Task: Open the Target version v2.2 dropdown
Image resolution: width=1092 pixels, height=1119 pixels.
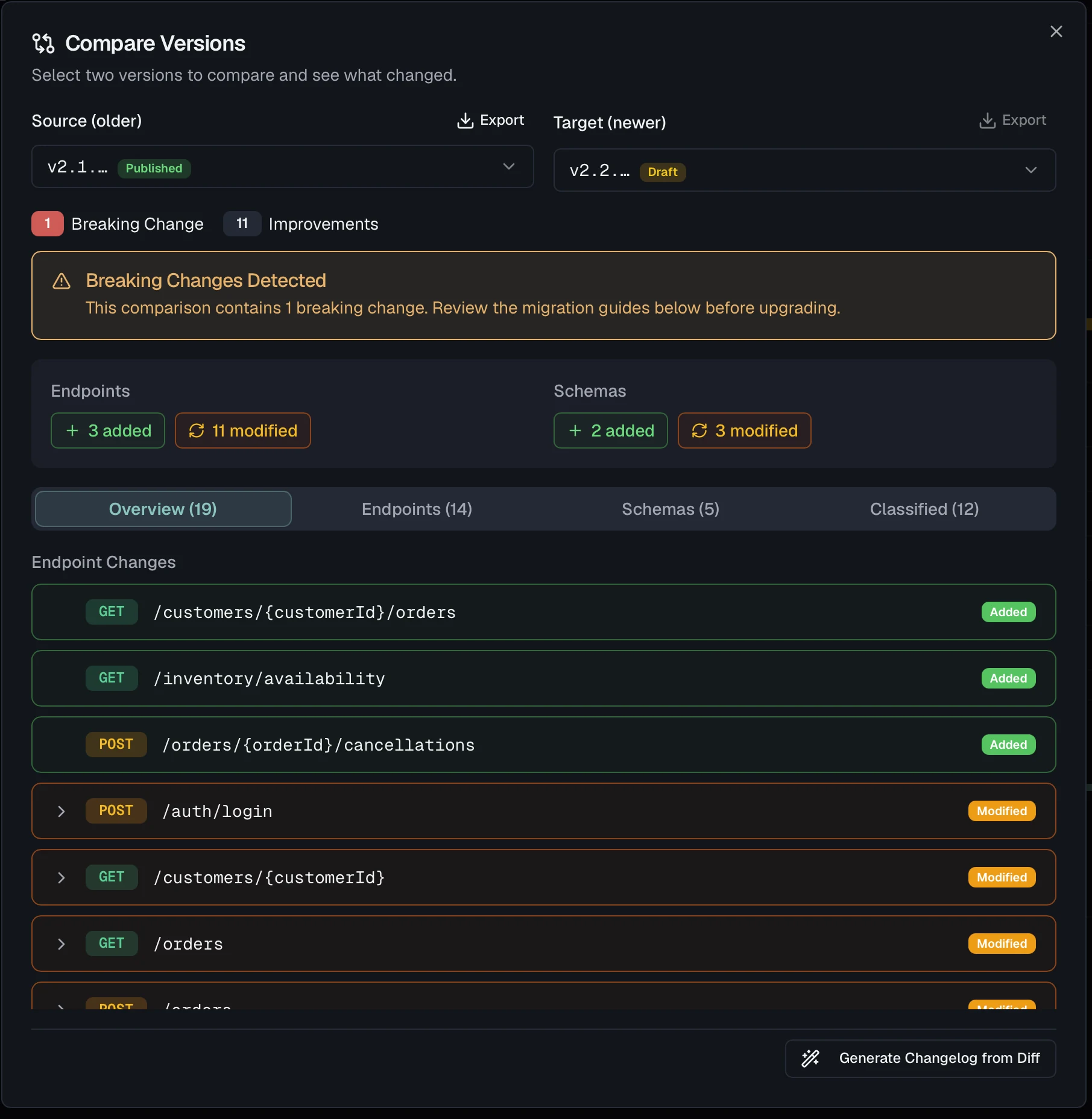Action: (x=804, y=170)
